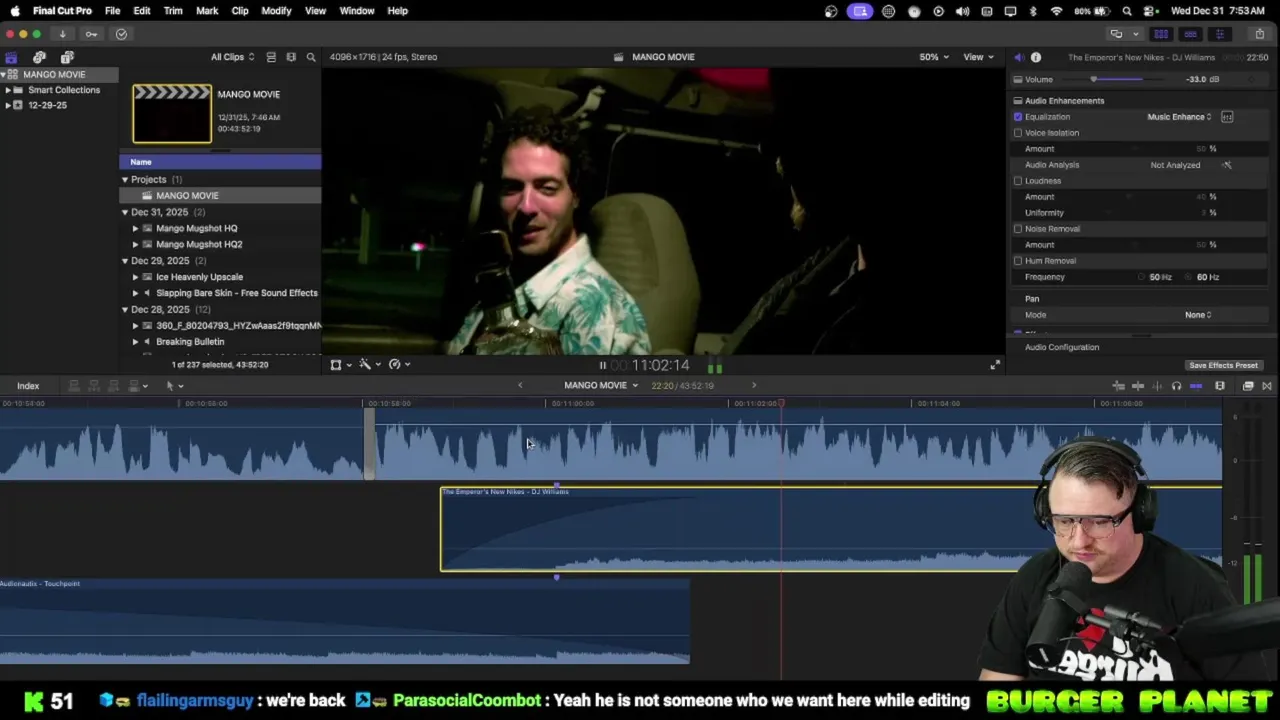Open the Wi-Fi menu bar status

(1056, 11)
